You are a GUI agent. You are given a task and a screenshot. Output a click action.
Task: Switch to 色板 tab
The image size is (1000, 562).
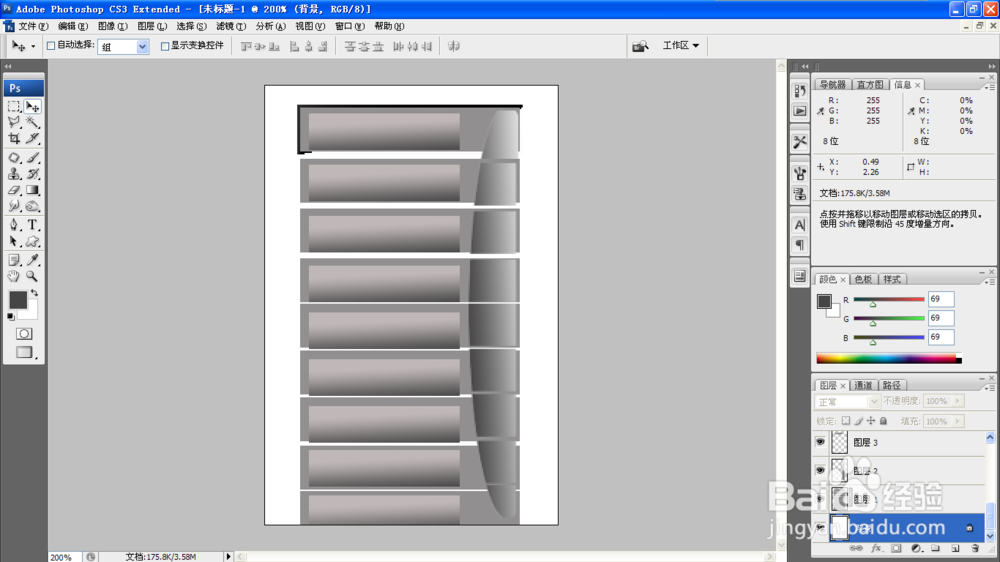tap(863, 279)
